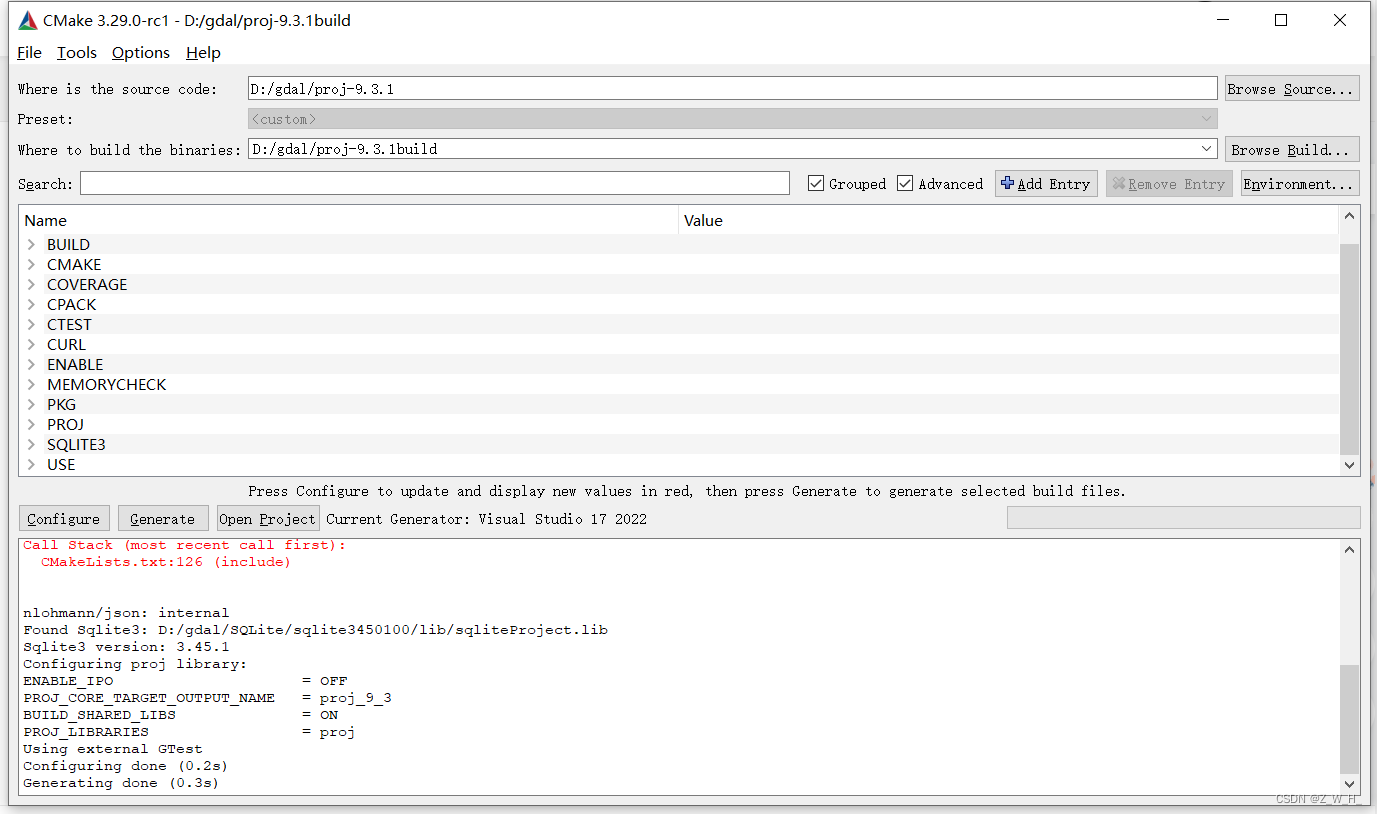The width and height of the screenshot is (1377, 814).
Task: Expand the USE group
Action: [31, 464]
